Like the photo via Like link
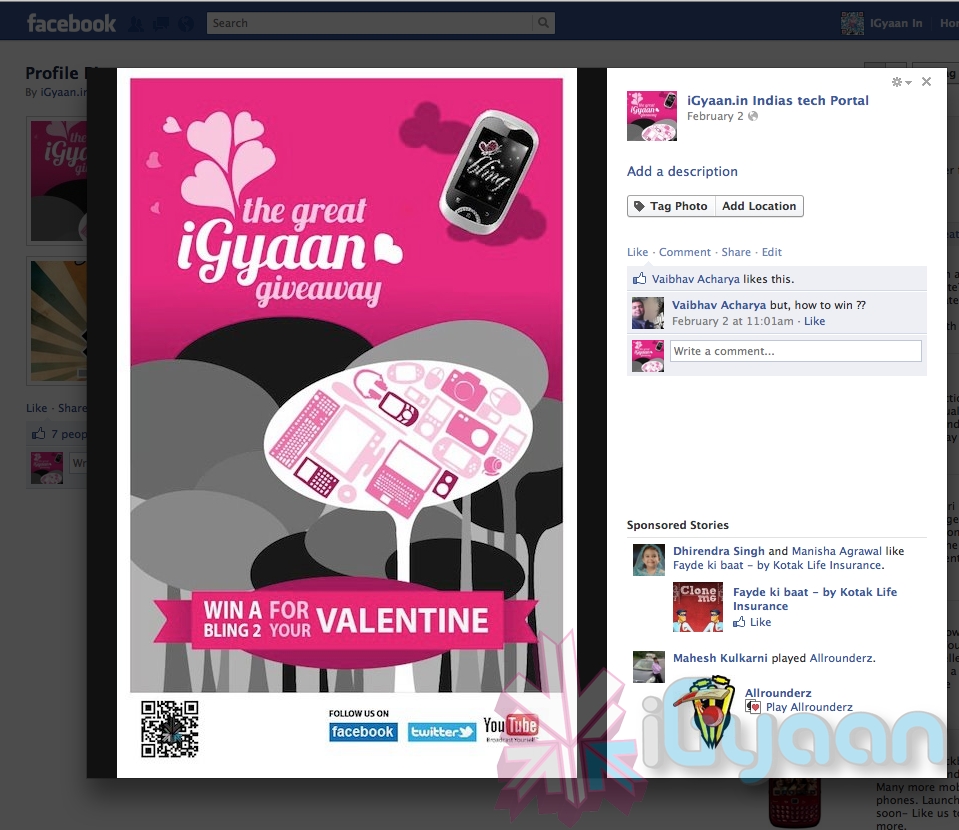959x830 pixels. (637, 252)
